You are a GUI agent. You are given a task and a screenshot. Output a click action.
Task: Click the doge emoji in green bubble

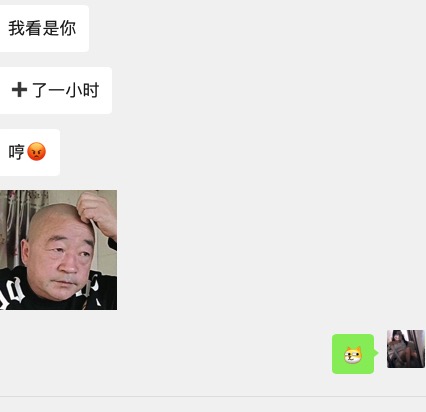click(353, 355)
